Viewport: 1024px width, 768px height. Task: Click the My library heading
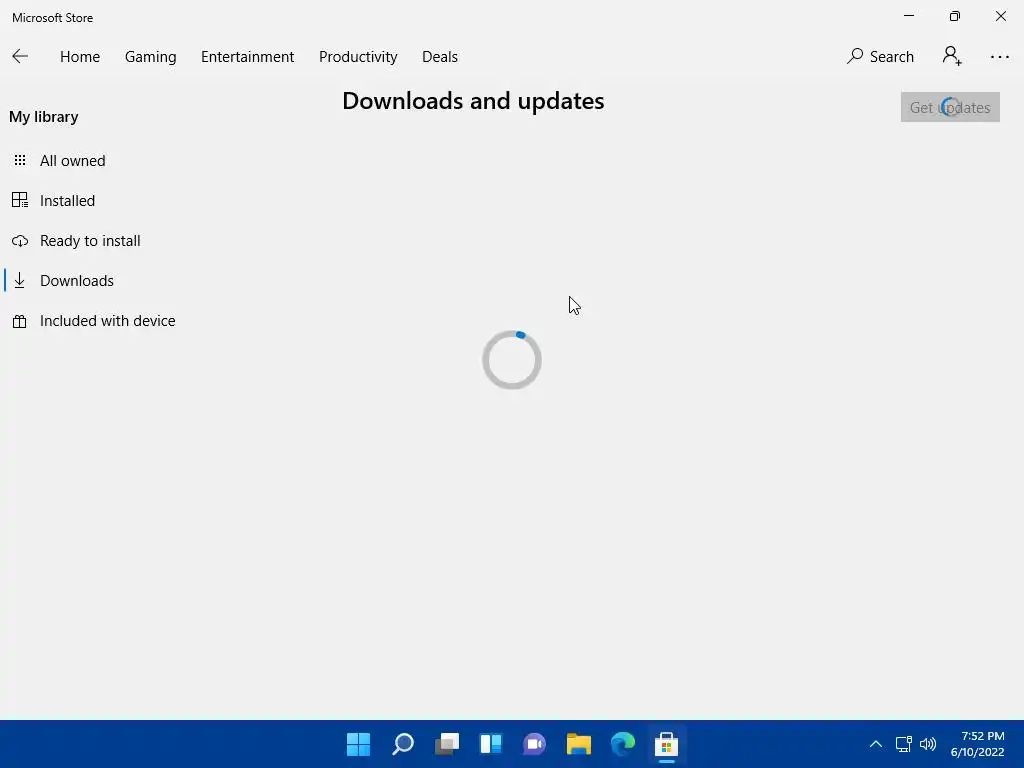(44, 117)
